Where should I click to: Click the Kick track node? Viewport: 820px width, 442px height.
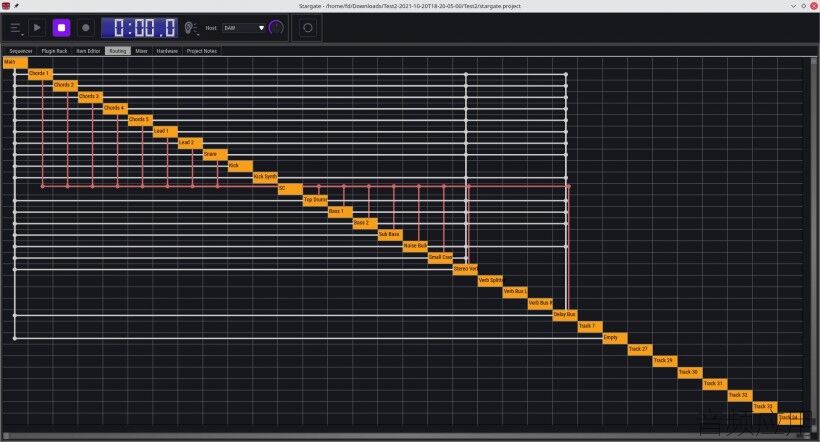[x=240, y=166]
